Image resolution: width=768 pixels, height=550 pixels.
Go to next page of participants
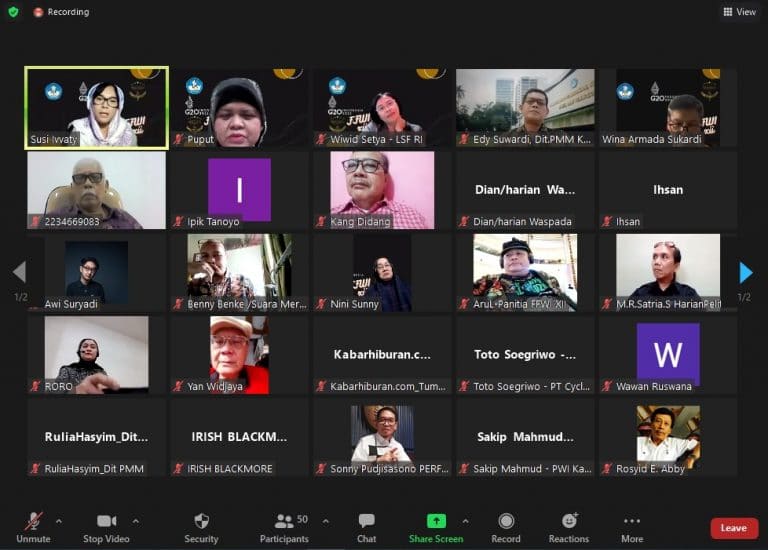click(745, 272)
